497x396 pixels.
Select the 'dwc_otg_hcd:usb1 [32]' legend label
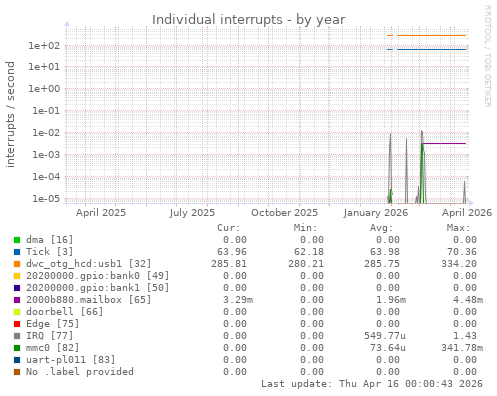coord(88,264)
